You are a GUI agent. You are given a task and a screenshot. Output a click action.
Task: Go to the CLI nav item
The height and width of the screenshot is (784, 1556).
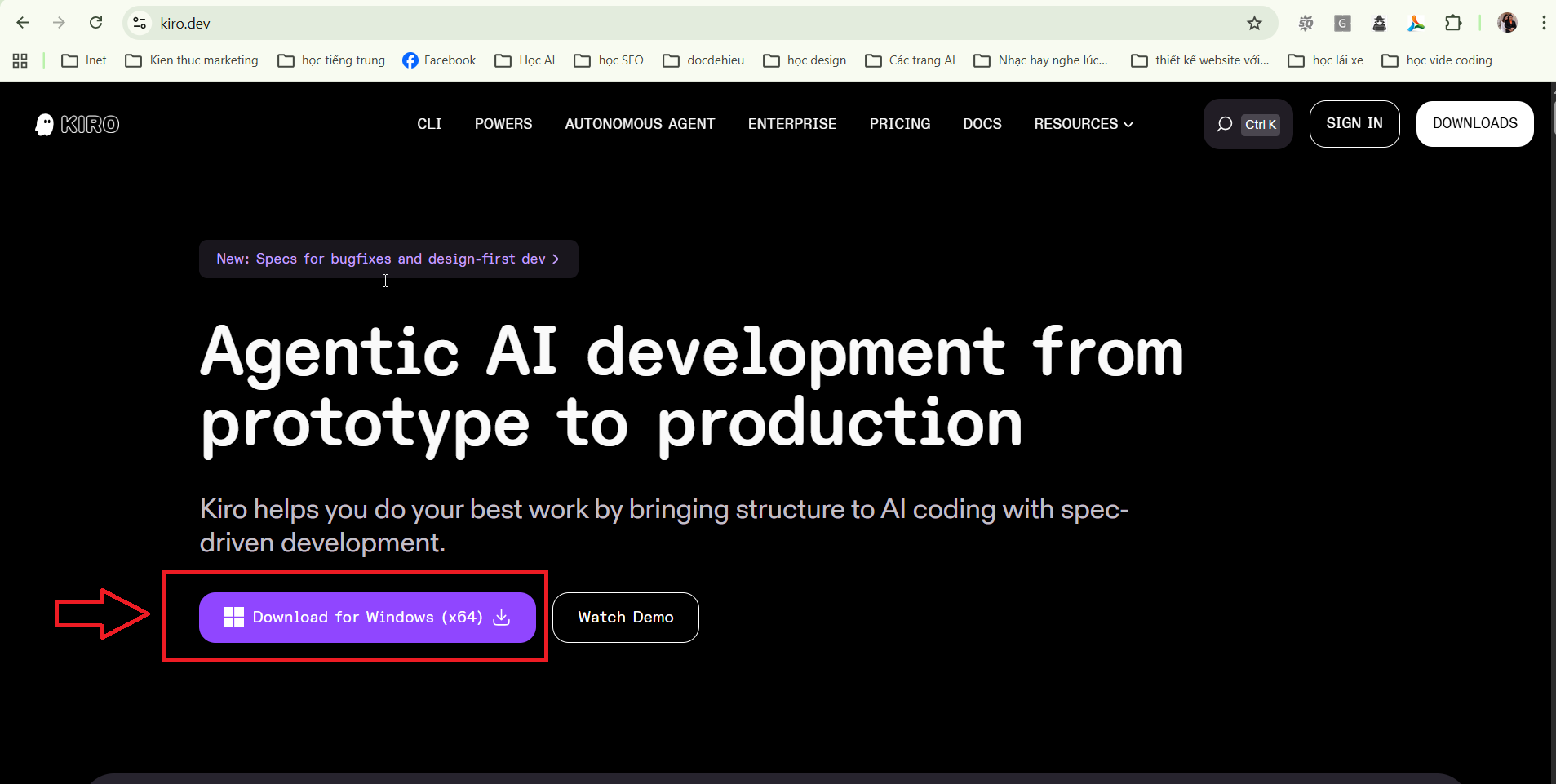point(429,124)
